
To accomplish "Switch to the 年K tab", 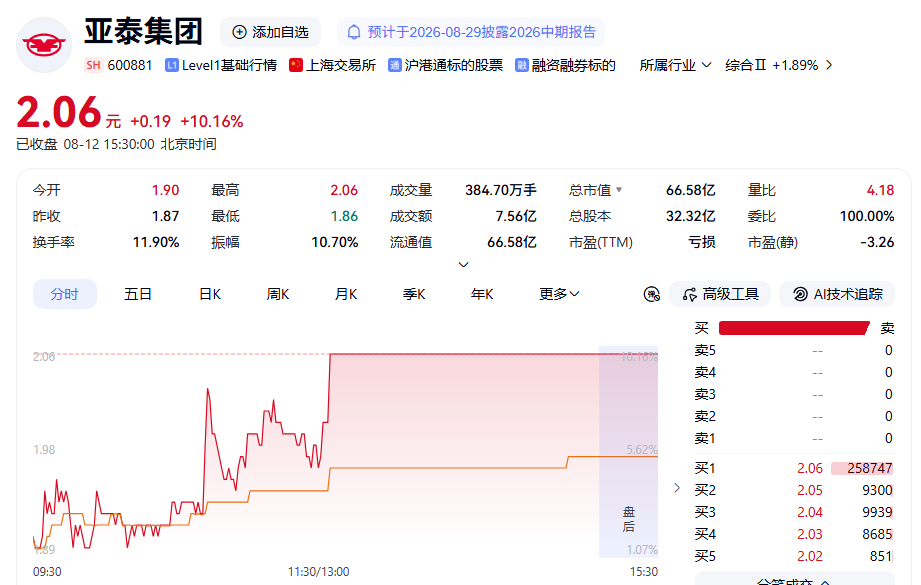I will [x=482, y=294].
